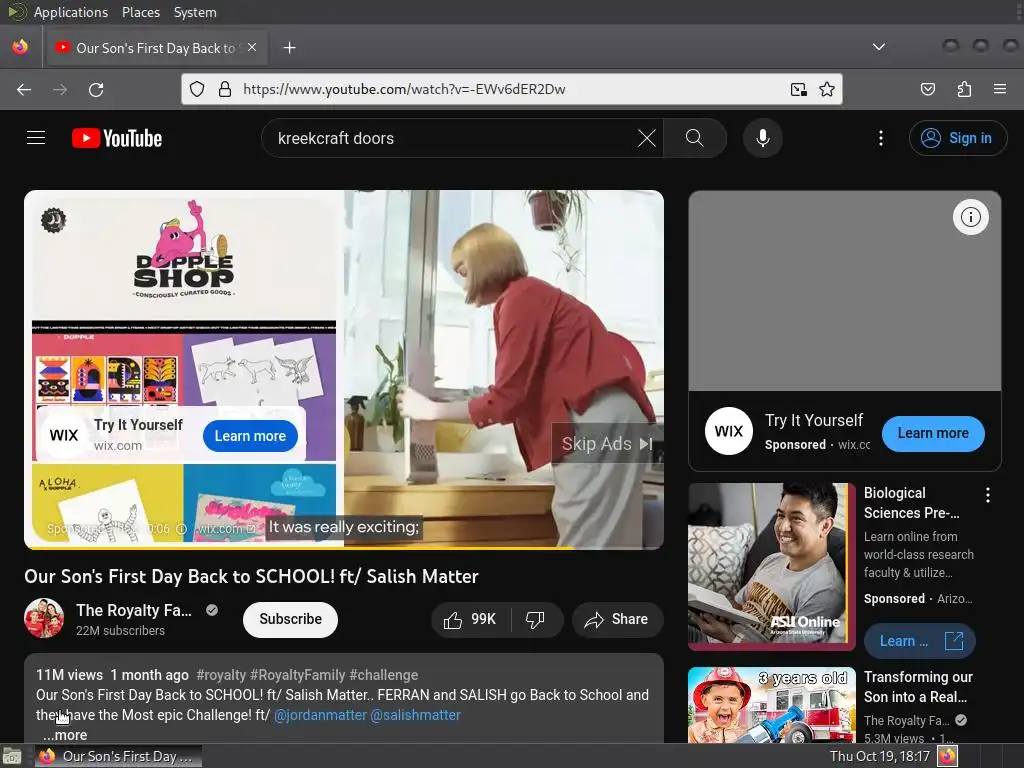
Task: Open the @jordanmatter link
Action: tap(320, 715)
